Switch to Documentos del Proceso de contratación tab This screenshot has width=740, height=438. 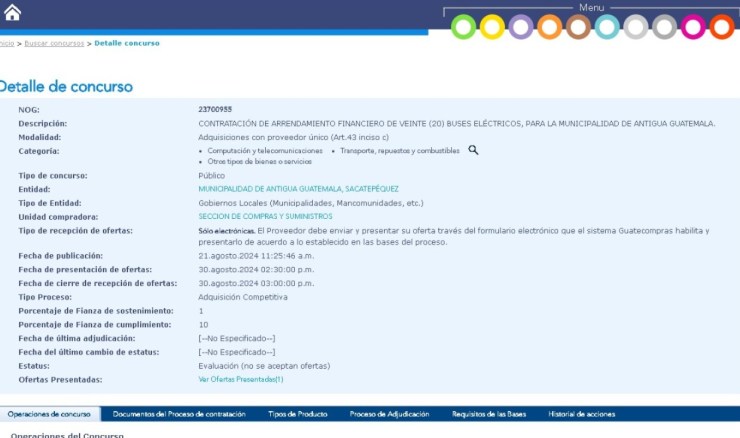pyautogui.click(x=179, y=414)
